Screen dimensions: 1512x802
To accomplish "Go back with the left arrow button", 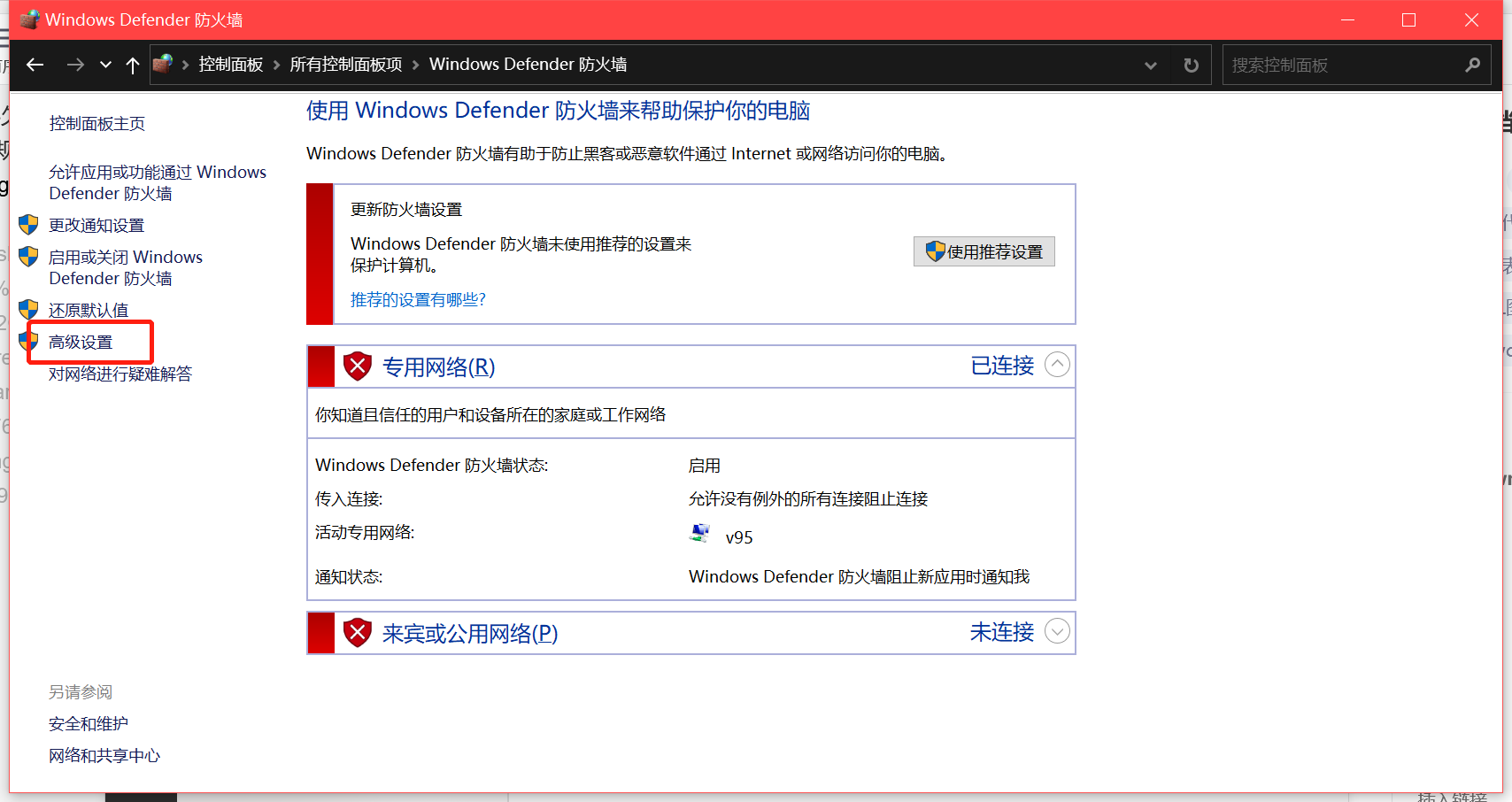I will (x=35, y=65).
